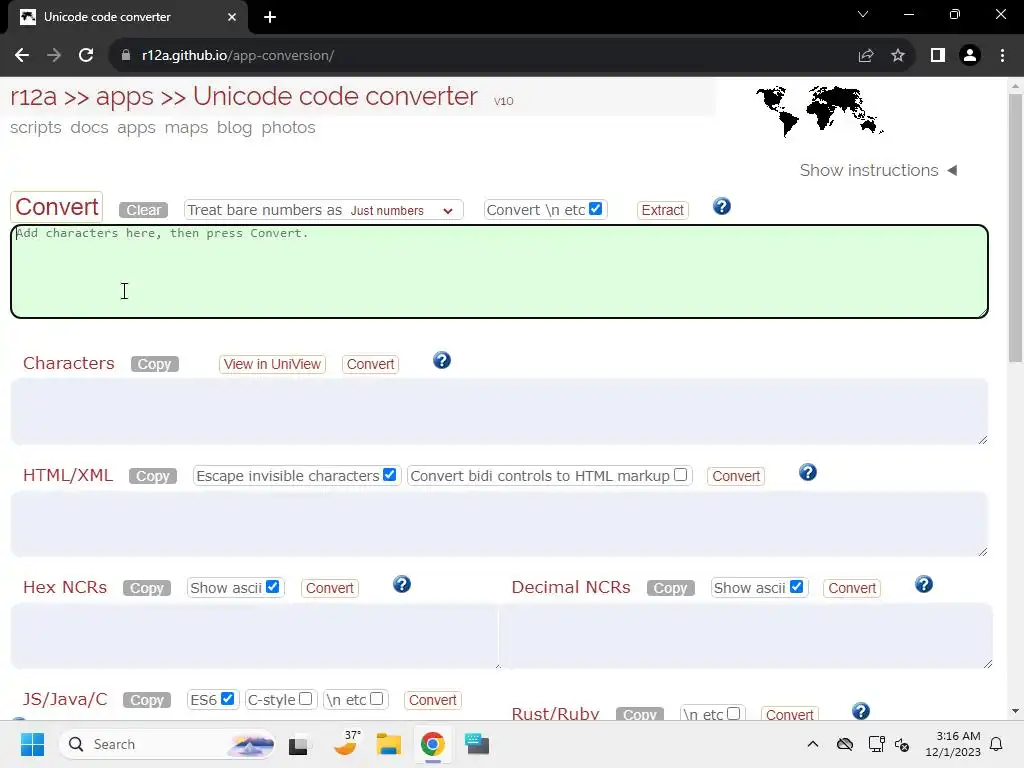Open the Windows Start menu
Screen dimensions: 1024x768
click(x=32, y=744)
